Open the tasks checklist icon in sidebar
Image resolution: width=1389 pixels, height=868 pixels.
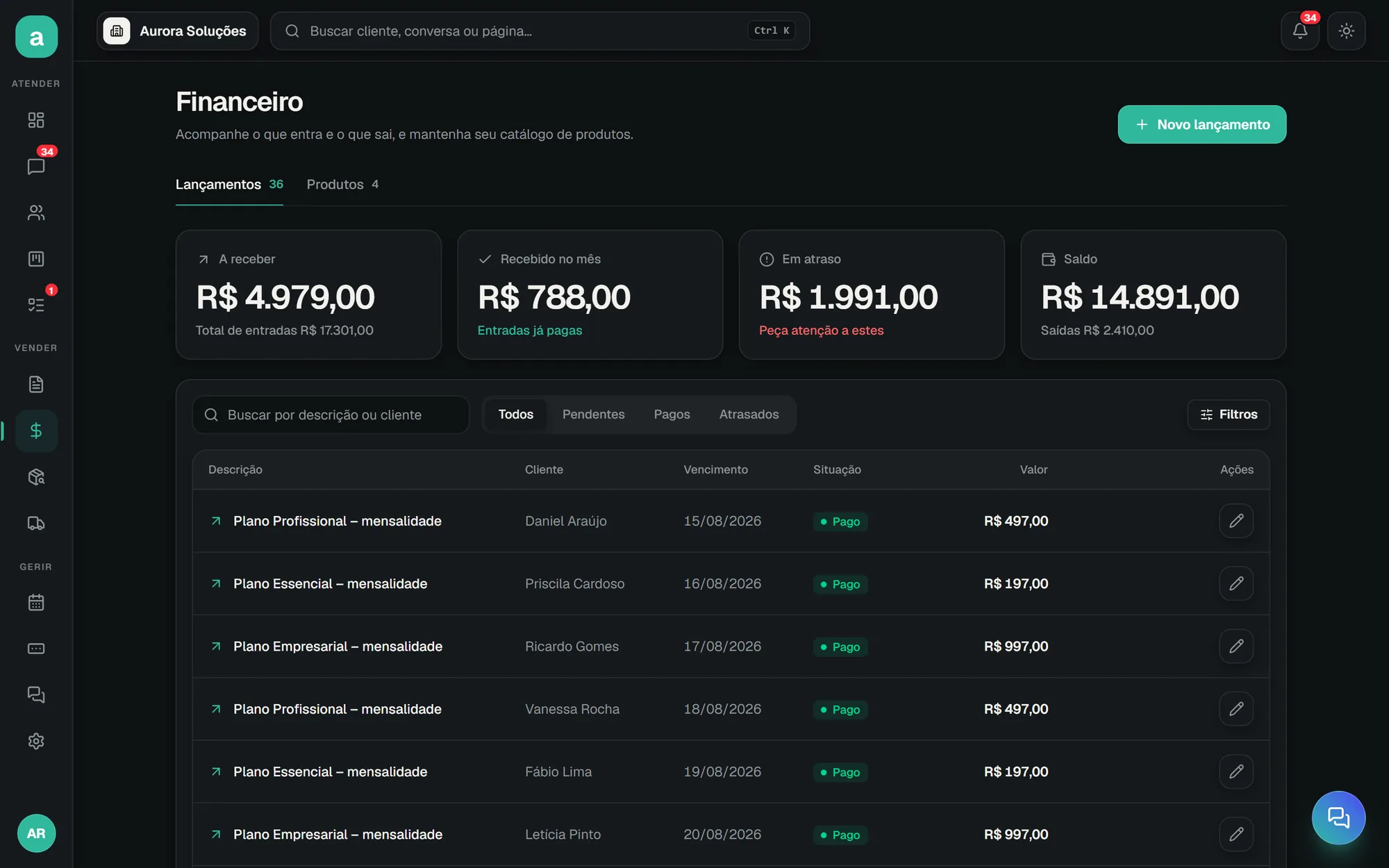[36, 305]
